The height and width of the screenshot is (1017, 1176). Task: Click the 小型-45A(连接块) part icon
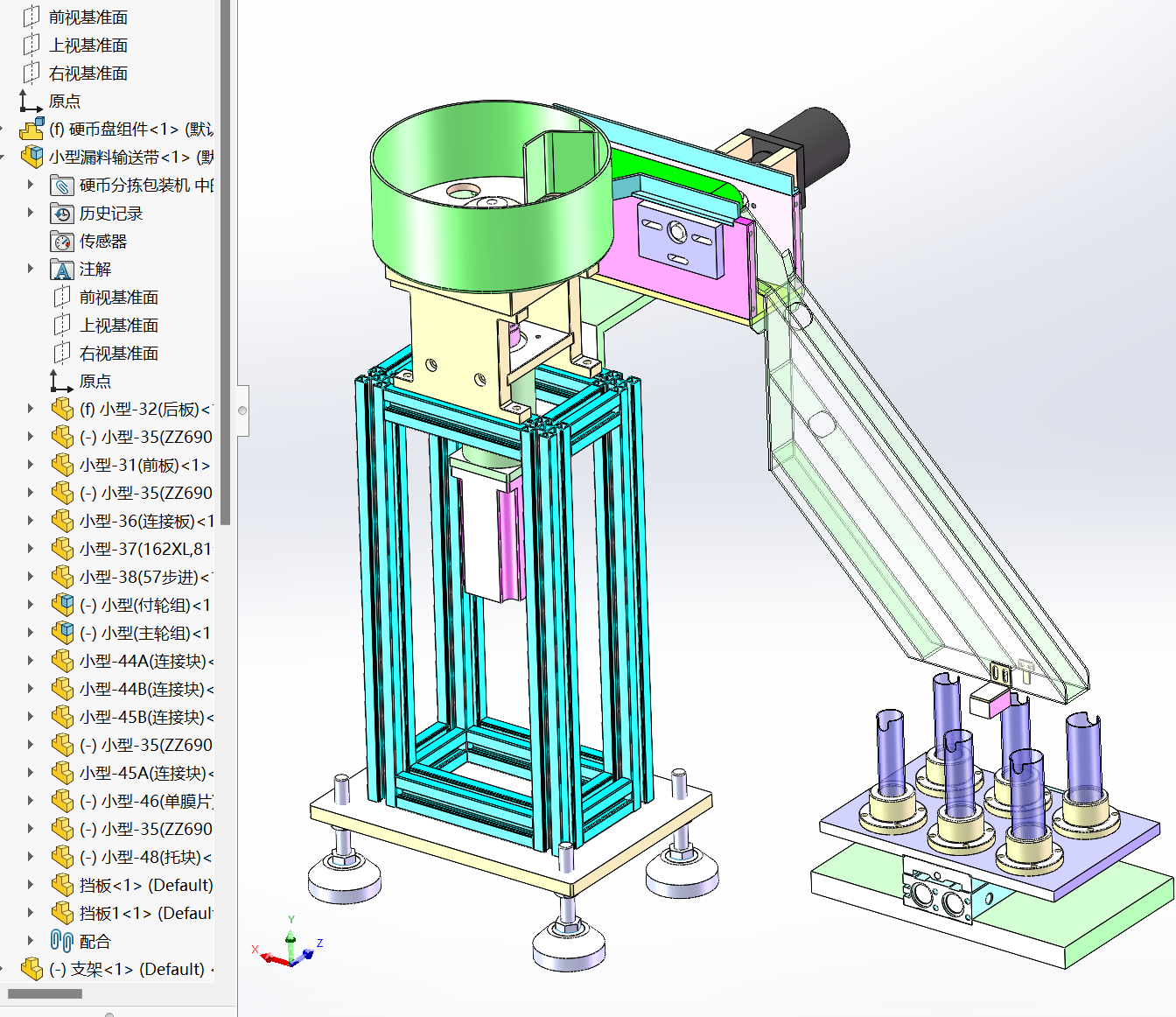62,774
